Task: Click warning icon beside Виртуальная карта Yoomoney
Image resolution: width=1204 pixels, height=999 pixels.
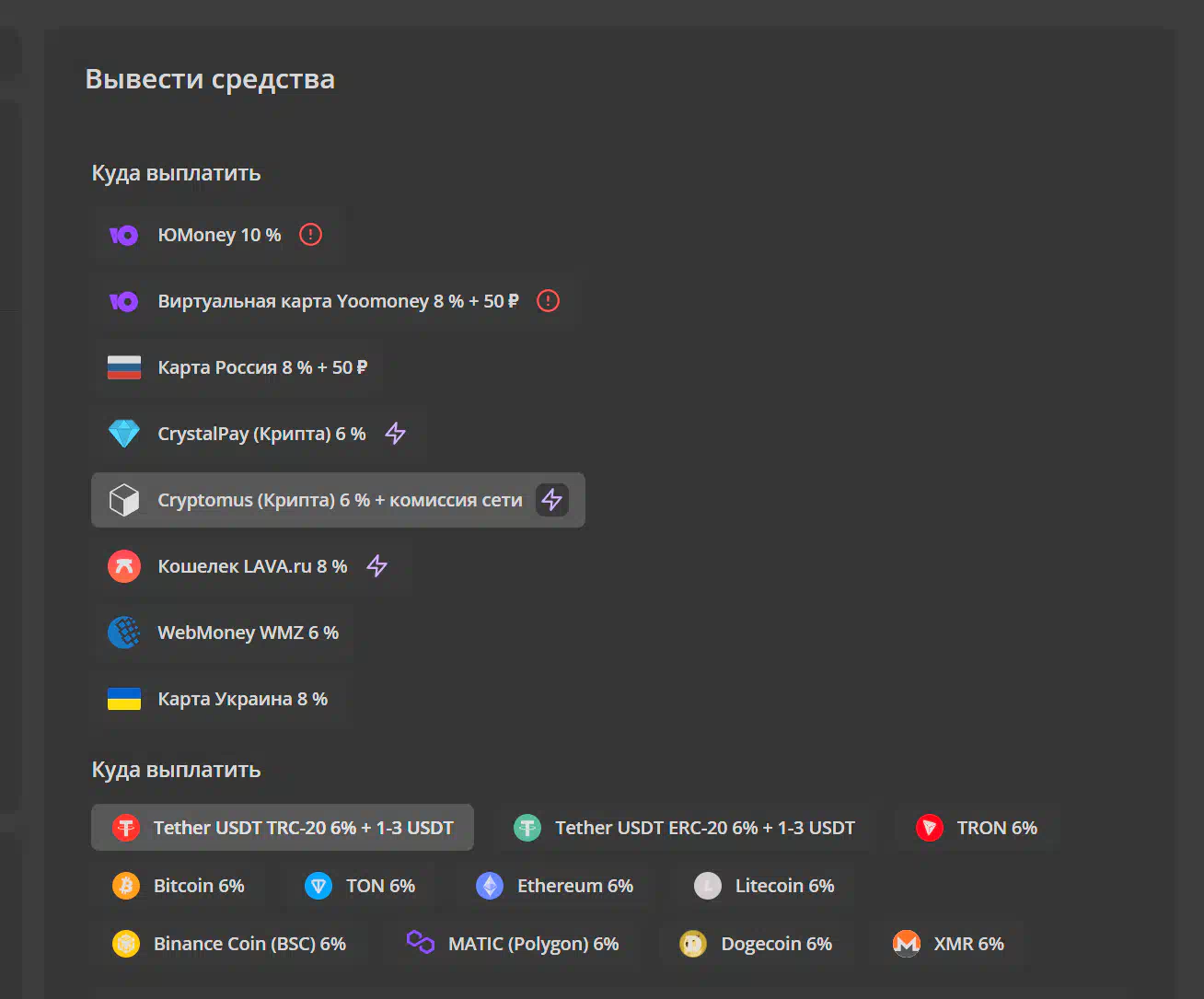Action: pyautogui.click(x=548, y=301)
